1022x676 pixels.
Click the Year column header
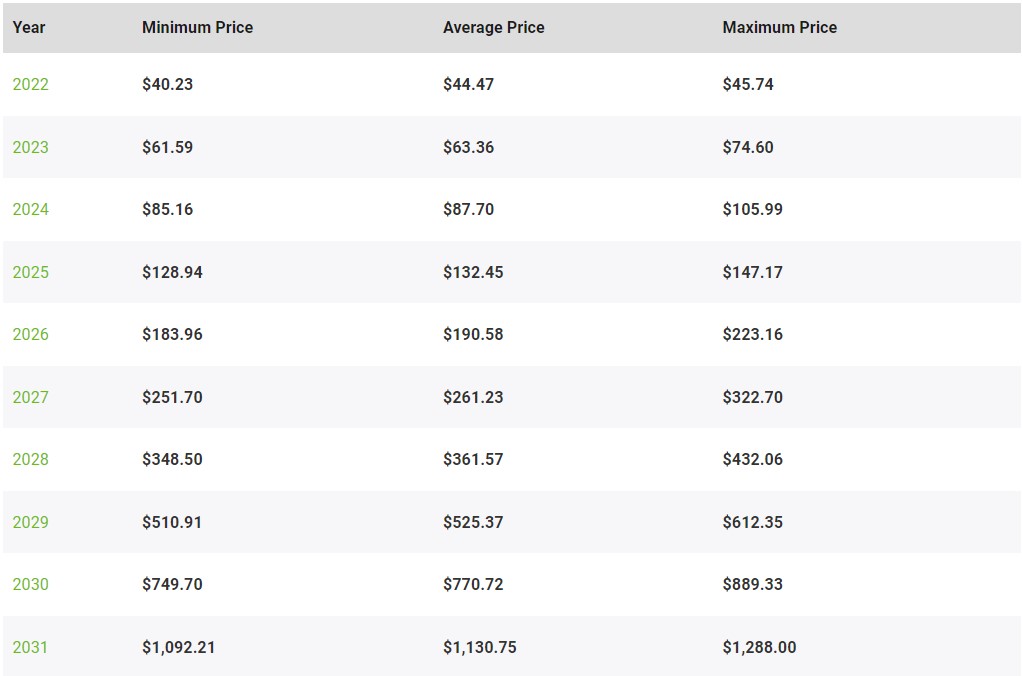pos(29,27)
